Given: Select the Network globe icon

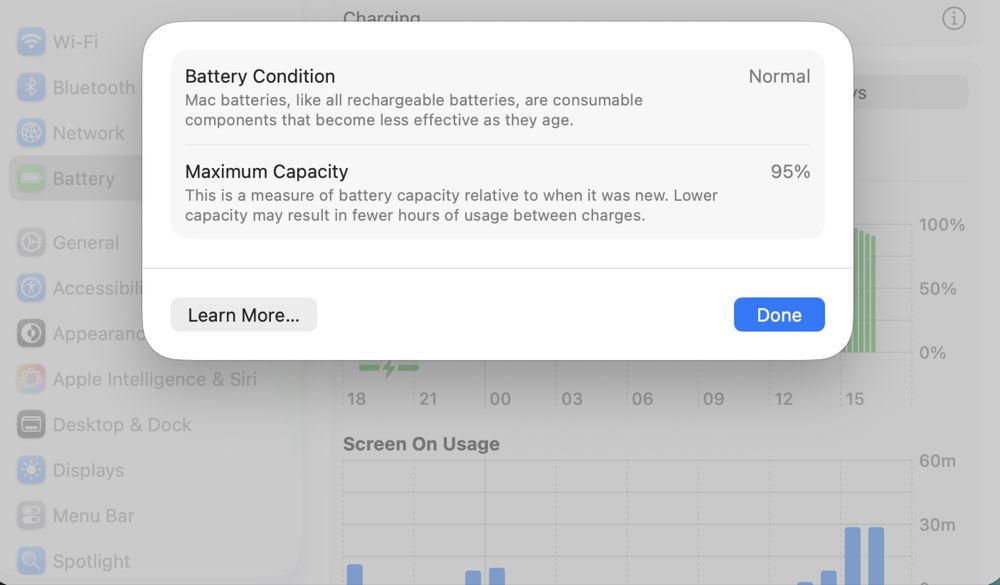Looking at the screenshot, I should [31, 133].
